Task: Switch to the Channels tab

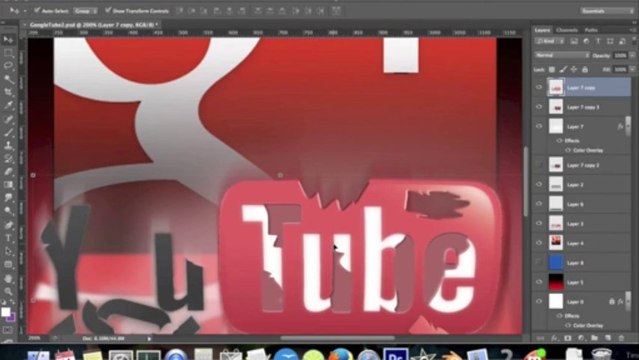Action: tap(566, 30)
